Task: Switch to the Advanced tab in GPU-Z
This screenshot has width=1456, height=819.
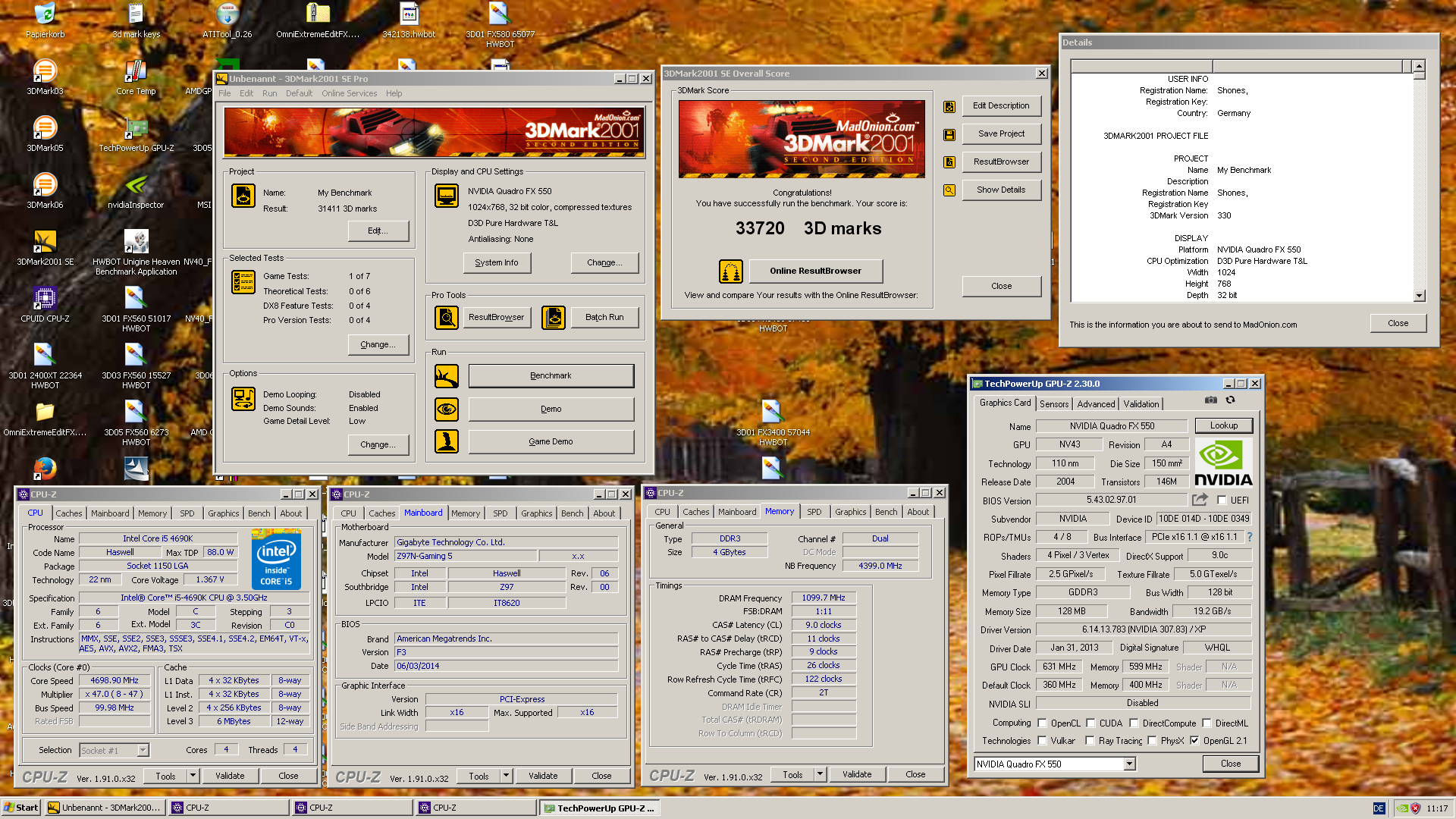Action: click(1096, 404)
